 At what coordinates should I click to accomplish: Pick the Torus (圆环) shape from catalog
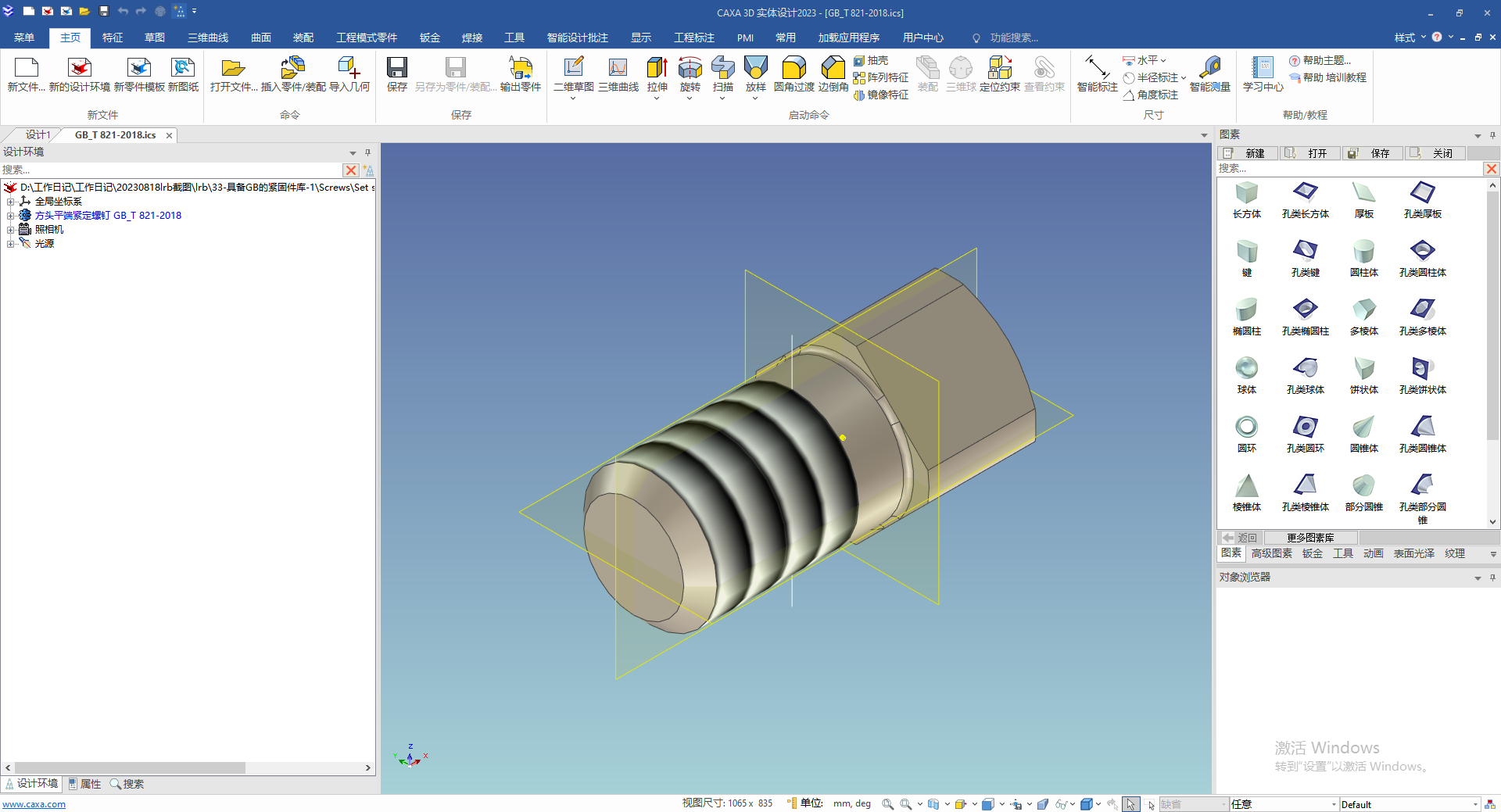pos(1247,435)
